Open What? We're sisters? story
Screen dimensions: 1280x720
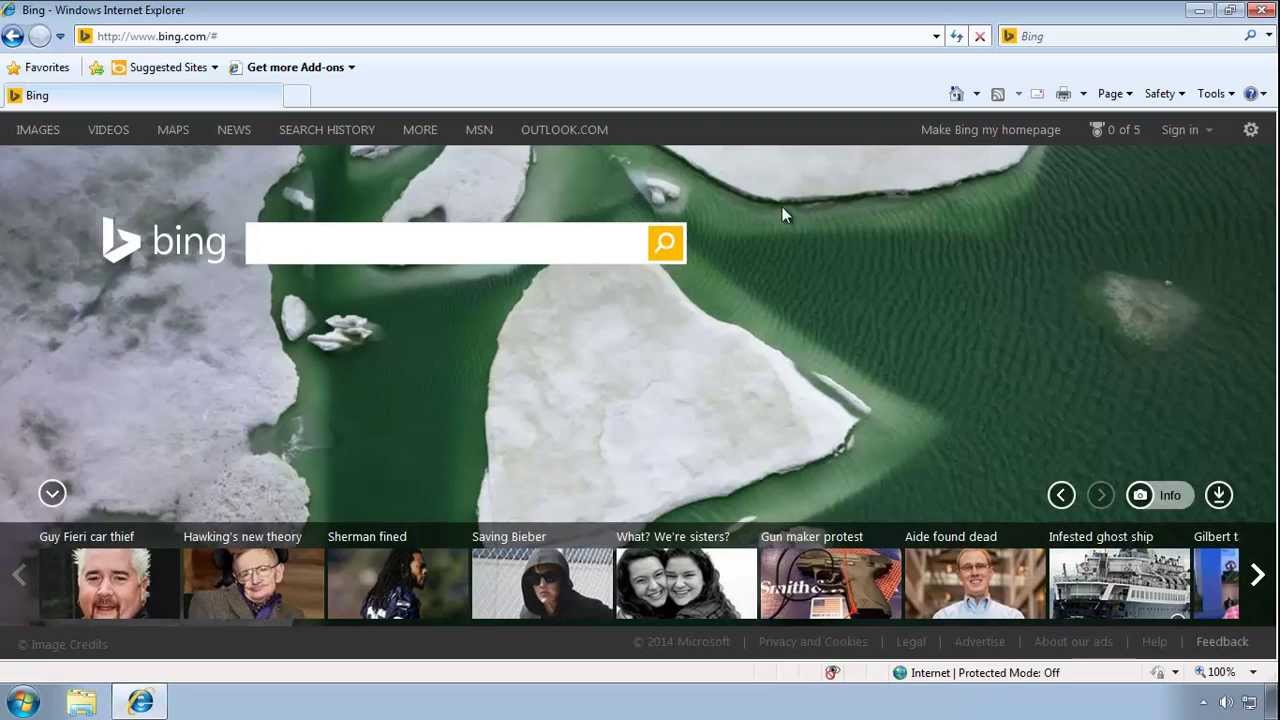(x=686, y=574)
